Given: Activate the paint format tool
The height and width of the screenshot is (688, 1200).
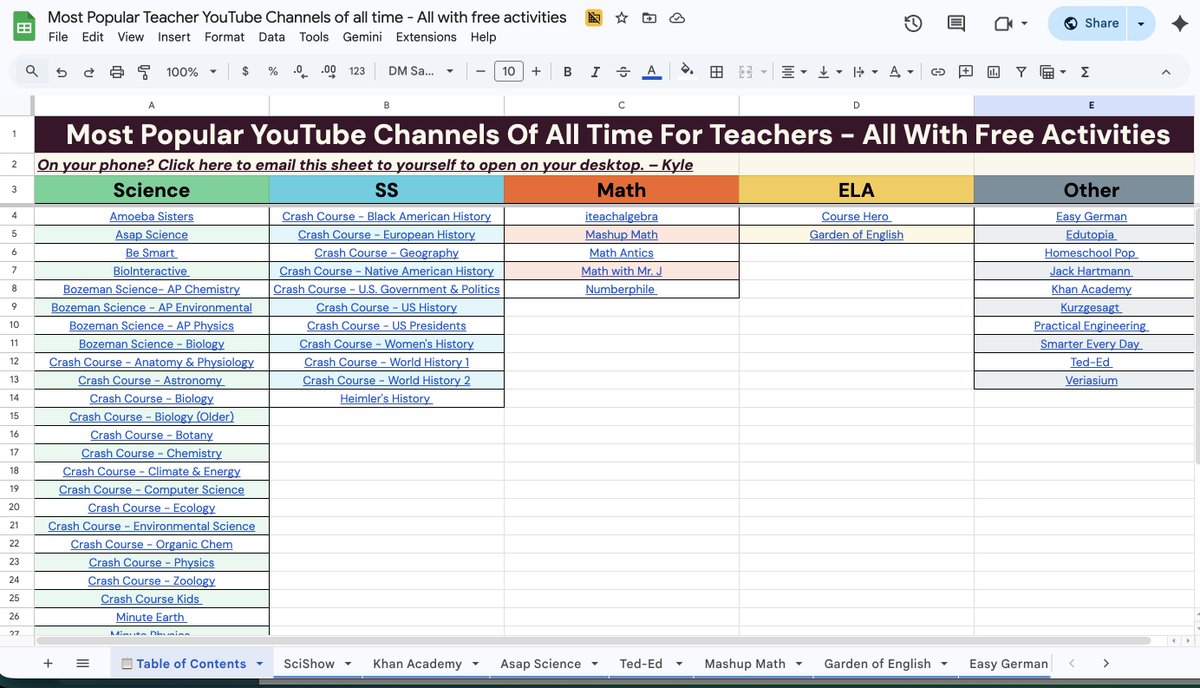Looking at the screenshot, I should 144,72.
